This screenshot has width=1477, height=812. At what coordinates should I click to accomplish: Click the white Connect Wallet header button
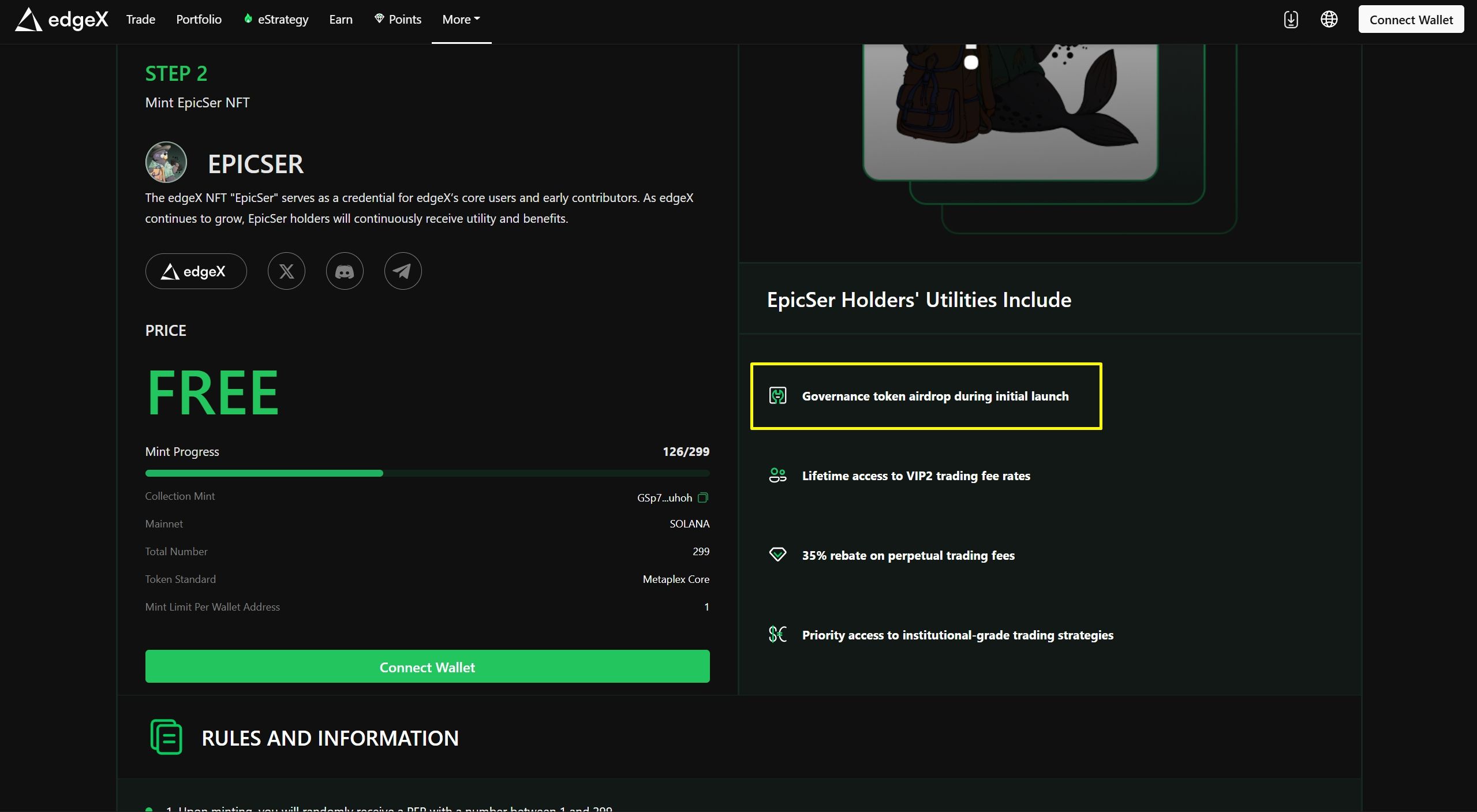(1411, 20)
